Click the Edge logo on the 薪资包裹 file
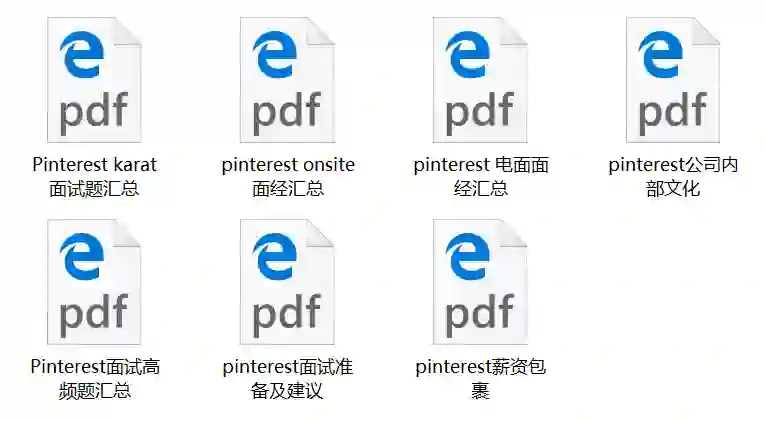Screen dimensions: 766x421 [468, 256]
